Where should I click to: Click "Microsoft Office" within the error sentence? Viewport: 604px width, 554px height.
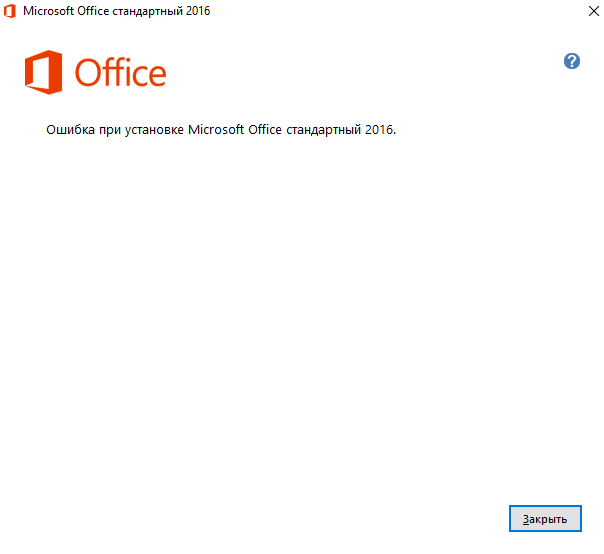click(x=235, y=130)
